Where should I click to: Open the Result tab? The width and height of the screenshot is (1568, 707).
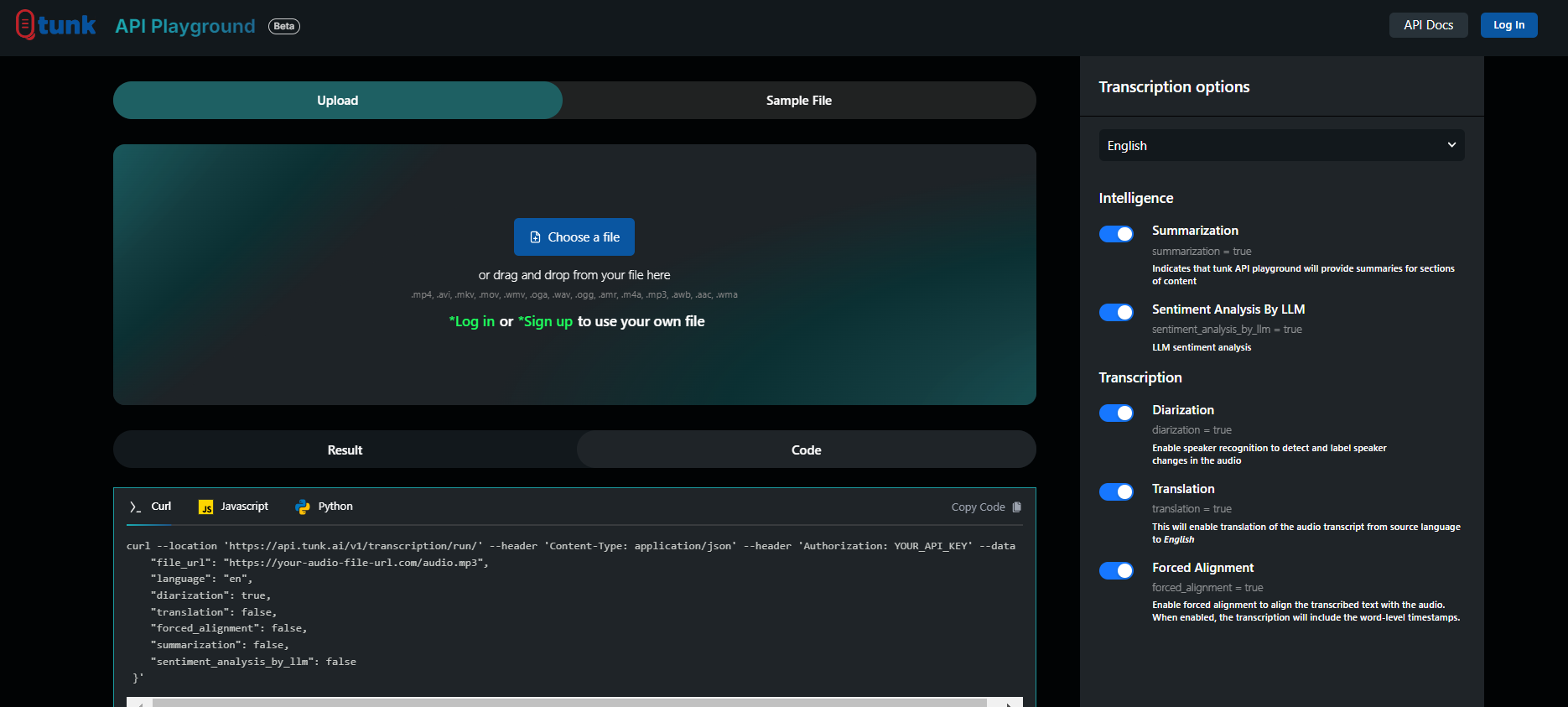tap(345, 450)
